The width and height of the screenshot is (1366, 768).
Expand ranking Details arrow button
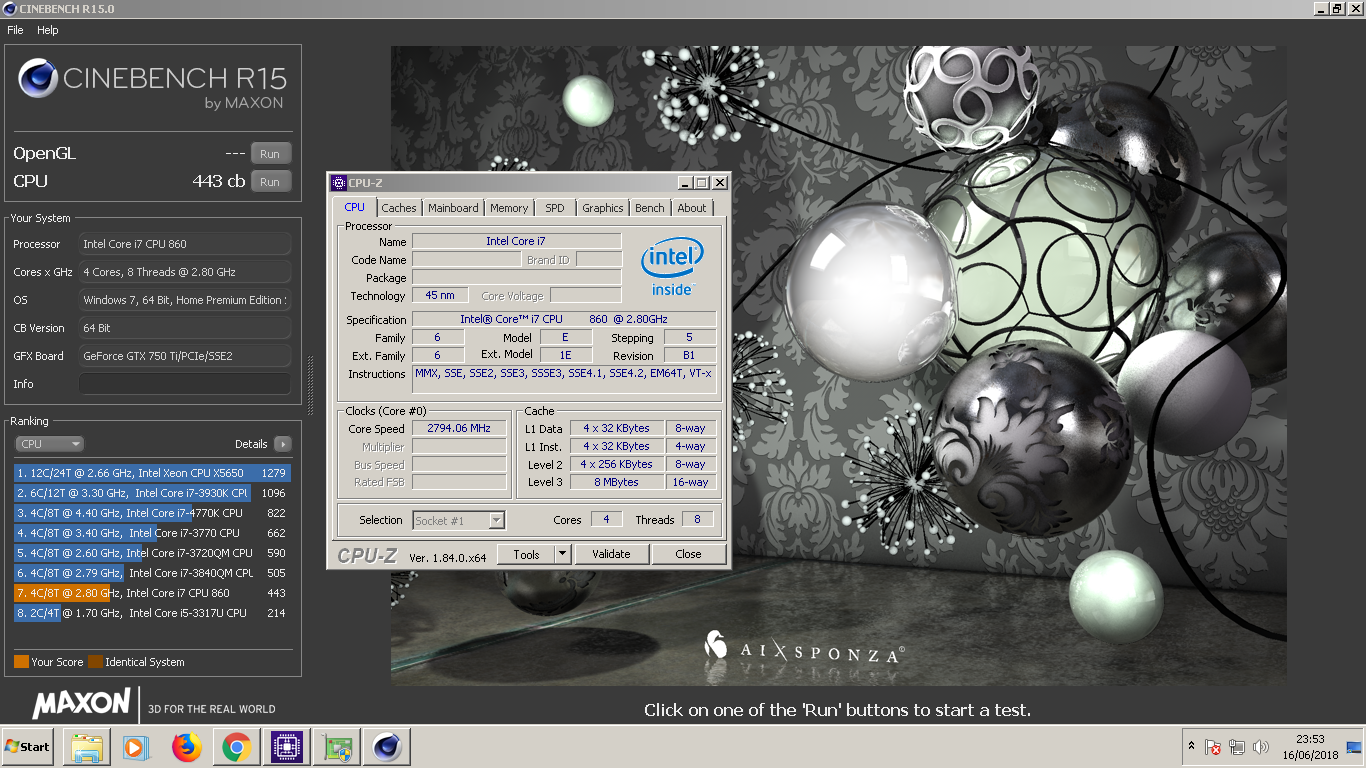click(x=282, y=444)
